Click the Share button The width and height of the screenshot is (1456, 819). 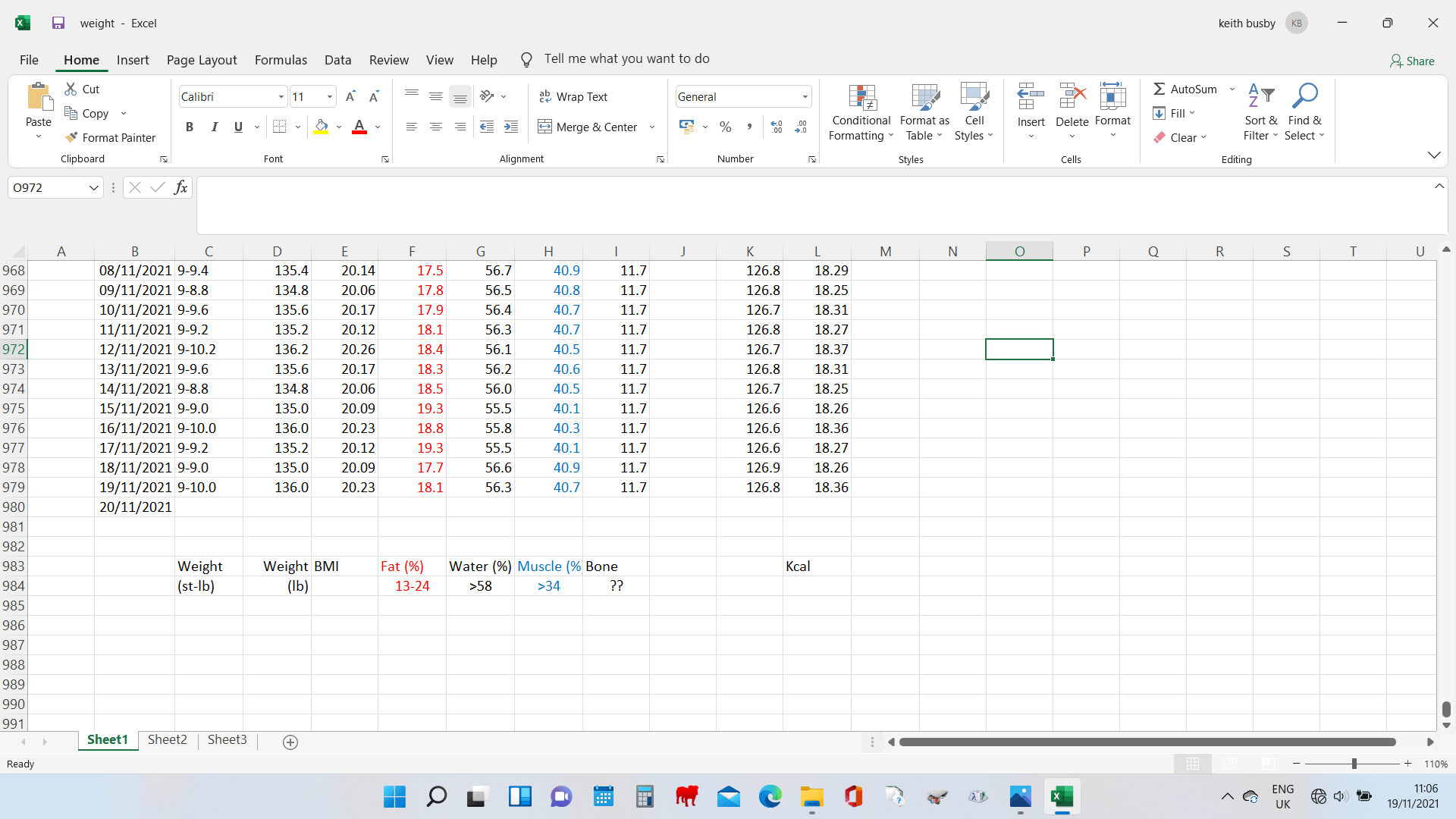(1412, 61)
